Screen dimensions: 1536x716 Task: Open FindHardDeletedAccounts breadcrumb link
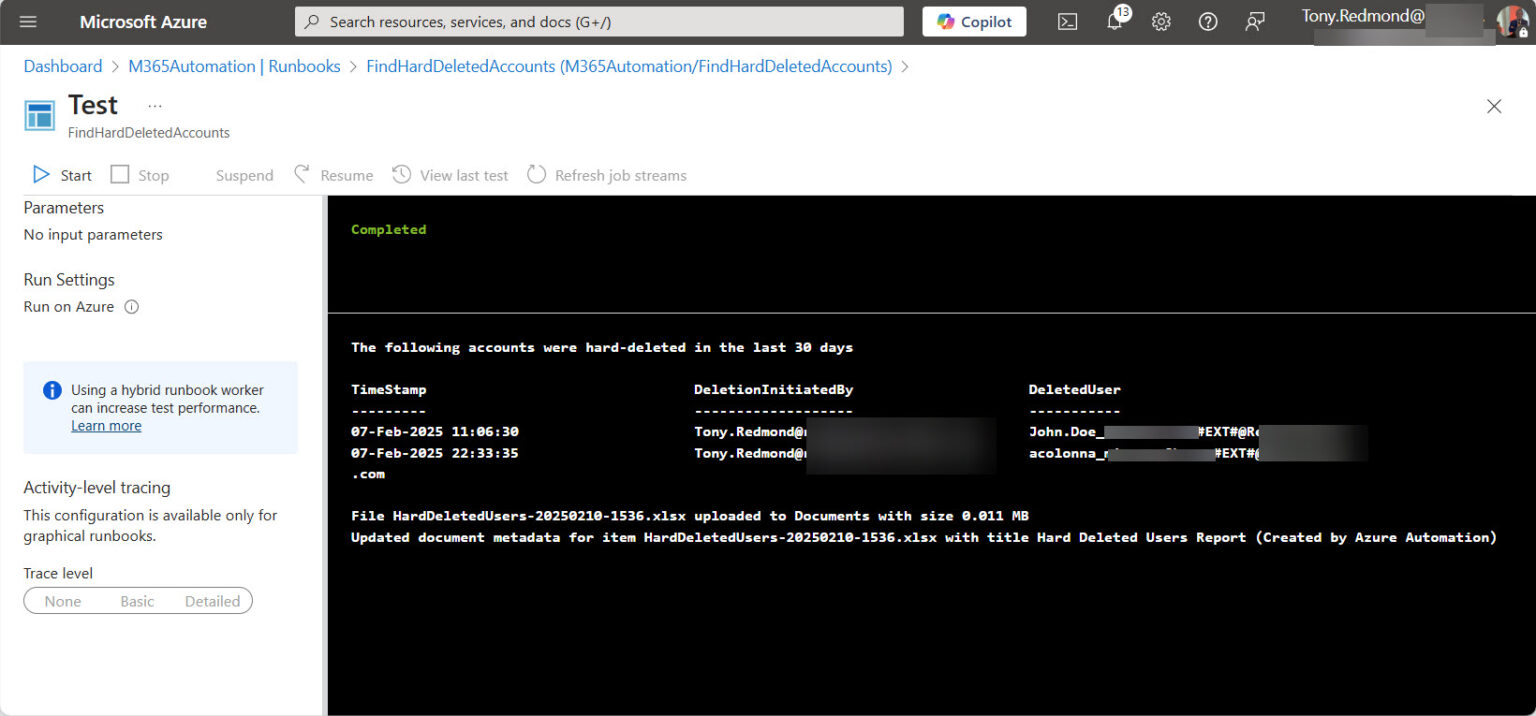(629, 66)
